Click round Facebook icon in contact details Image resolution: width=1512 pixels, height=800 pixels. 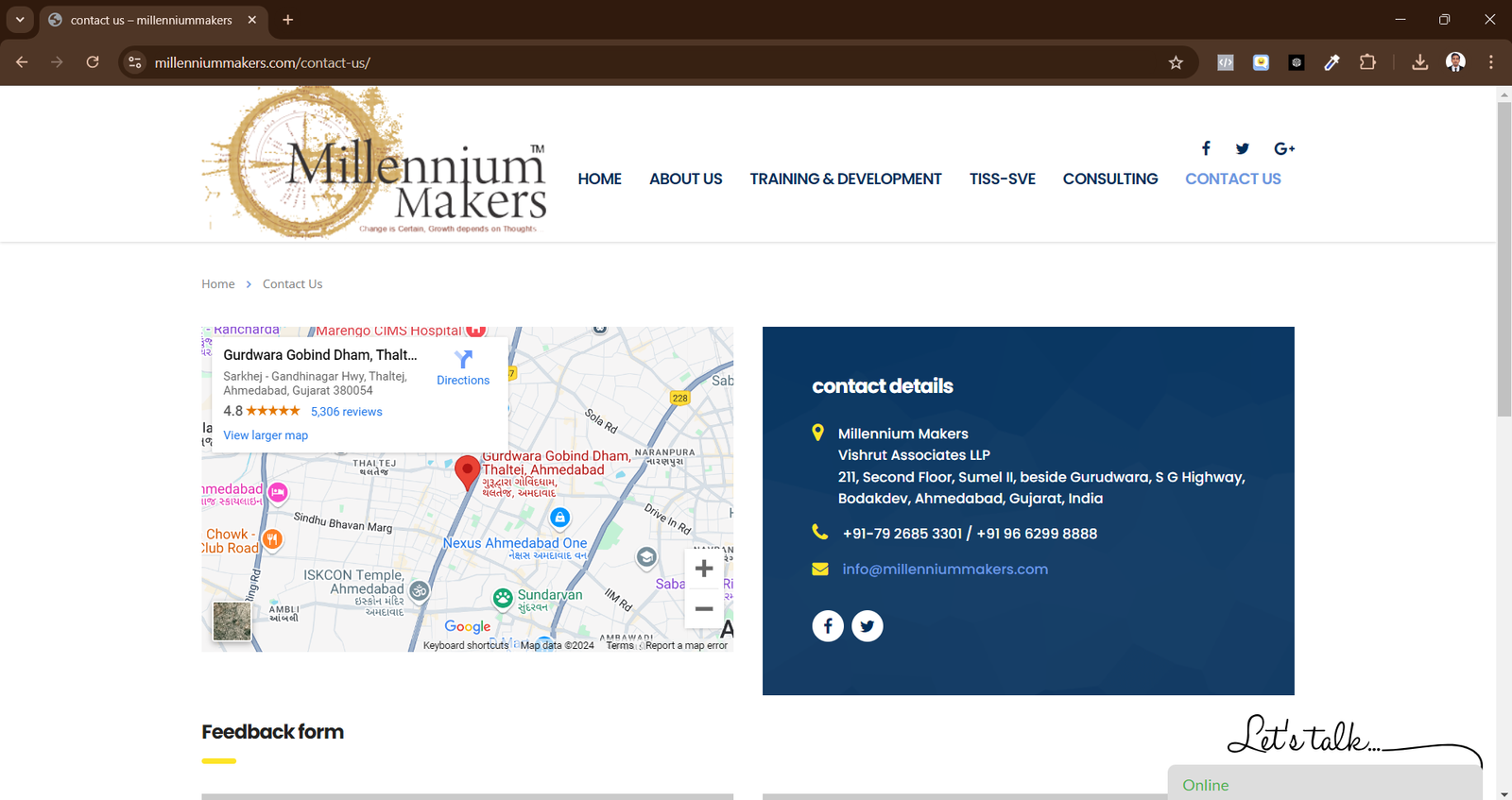(x=828, y=625)
